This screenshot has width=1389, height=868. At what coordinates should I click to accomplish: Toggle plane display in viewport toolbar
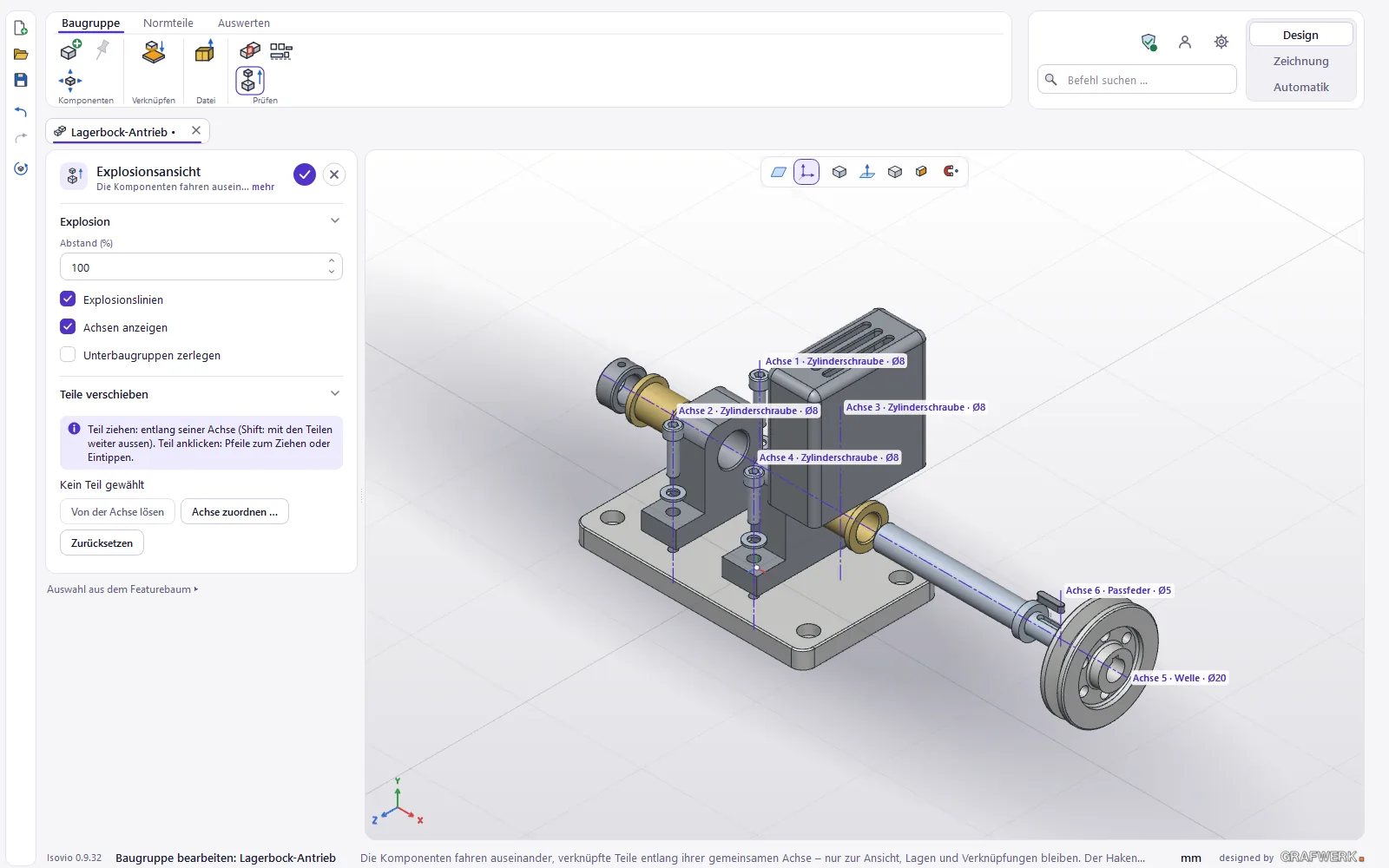pyautogui.click(x=779, y=172)
